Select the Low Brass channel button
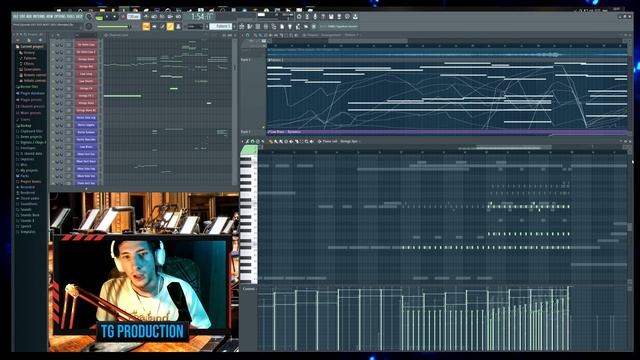 point(86,147)
